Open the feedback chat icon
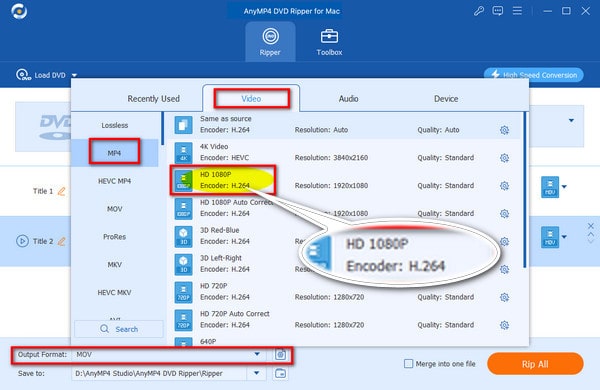The width and height of the screenshot is (600, 390). [498, 11]
